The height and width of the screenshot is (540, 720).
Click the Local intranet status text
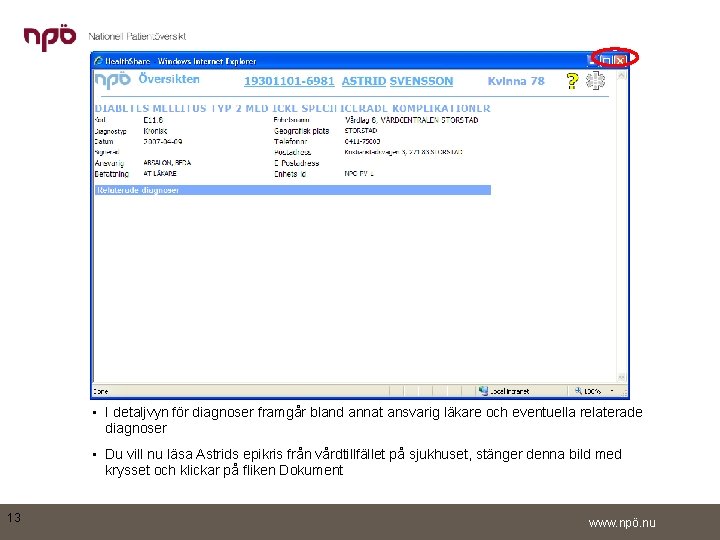click(510, 391)
